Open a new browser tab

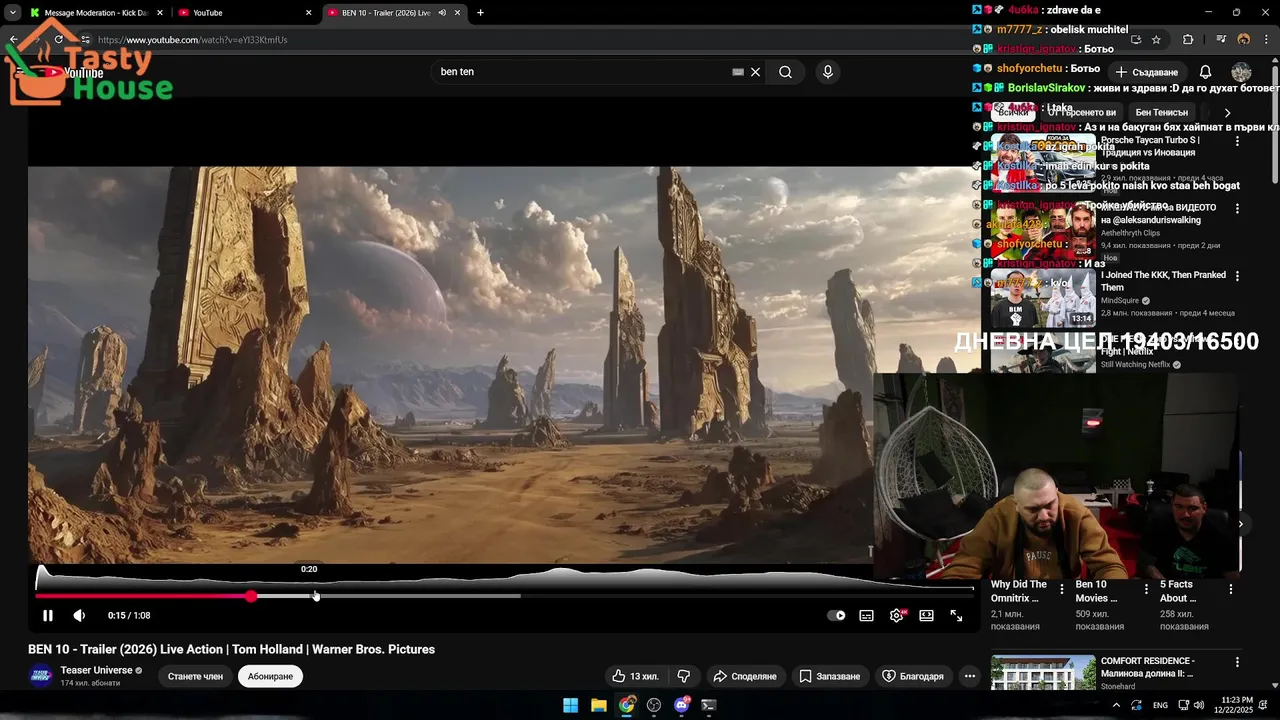click(480, 13)
